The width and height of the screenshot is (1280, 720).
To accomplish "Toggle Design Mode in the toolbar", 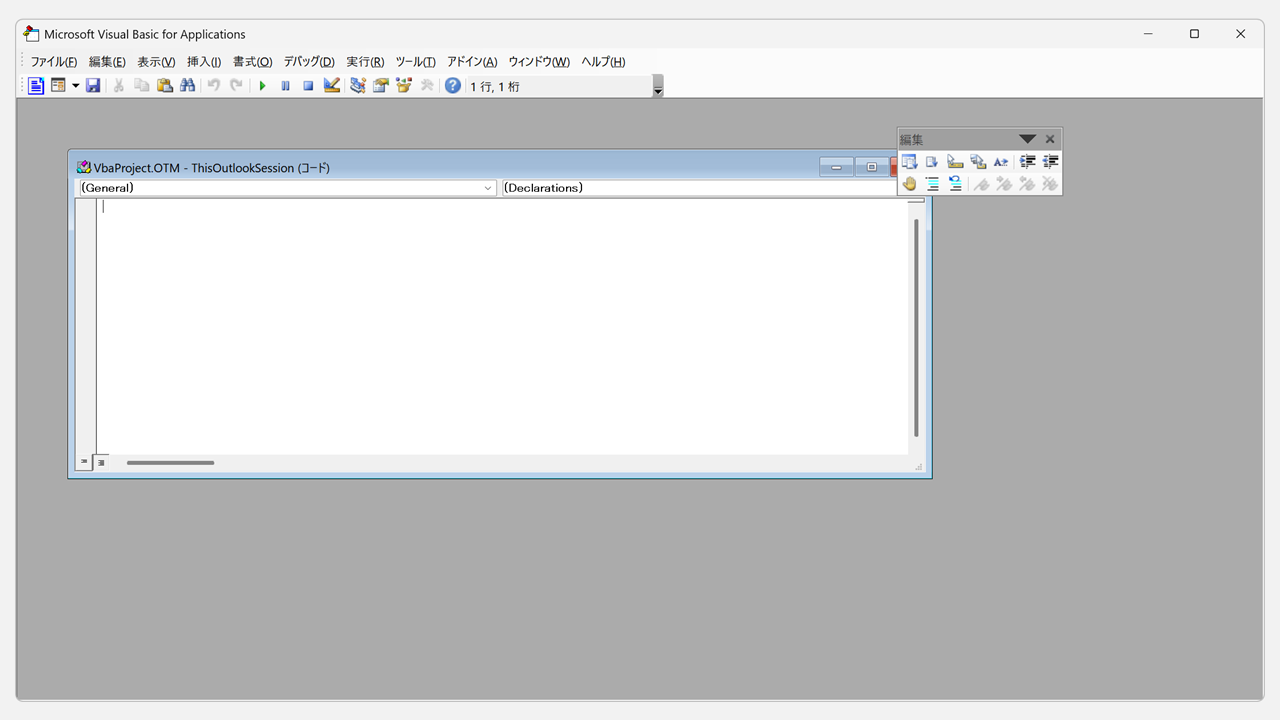I will [x=332, y=86].
